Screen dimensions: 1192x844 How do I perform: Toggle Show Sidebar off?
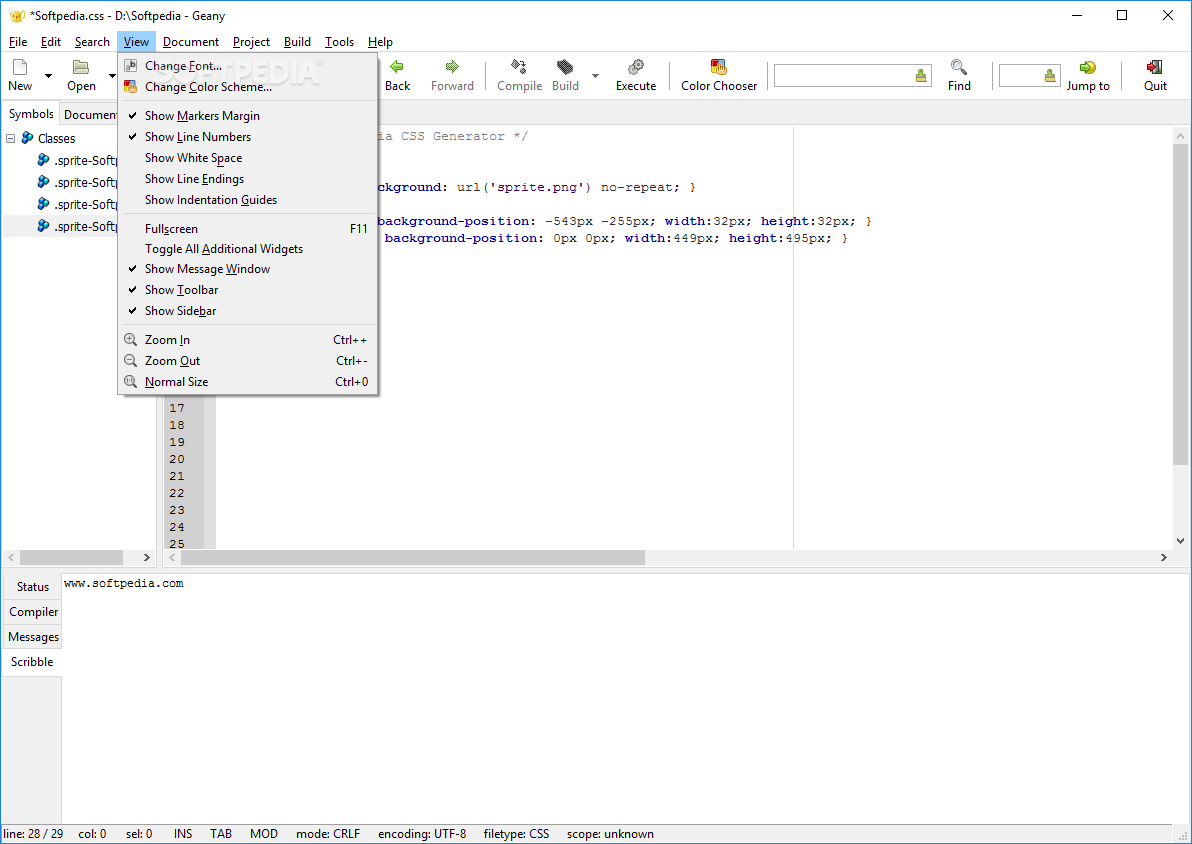248,311
